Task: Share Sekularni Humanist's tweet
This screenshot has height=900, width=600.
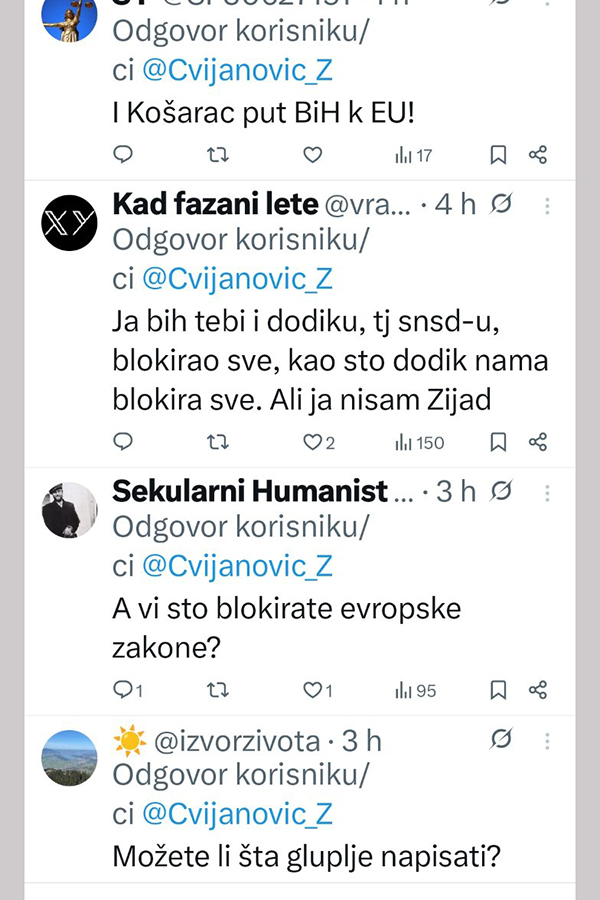Action: point(538,690)
